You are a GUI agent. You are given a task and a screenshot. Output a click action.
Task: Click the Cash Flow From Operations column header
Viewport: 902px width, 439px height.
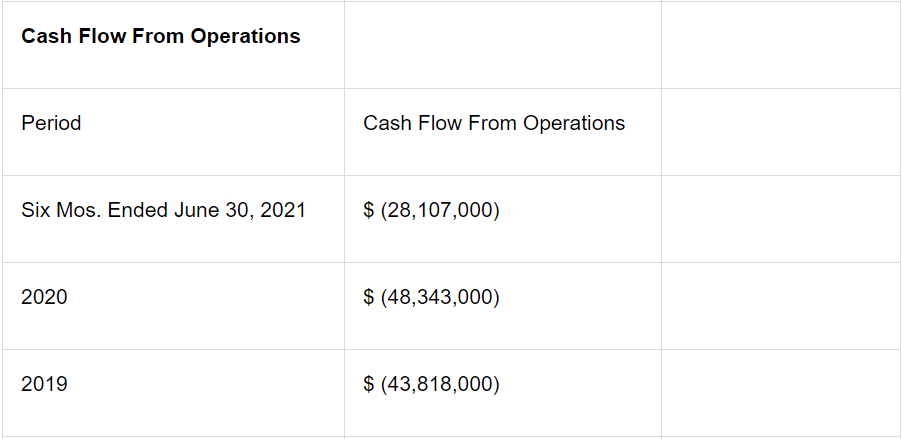[x=494, y=123]
